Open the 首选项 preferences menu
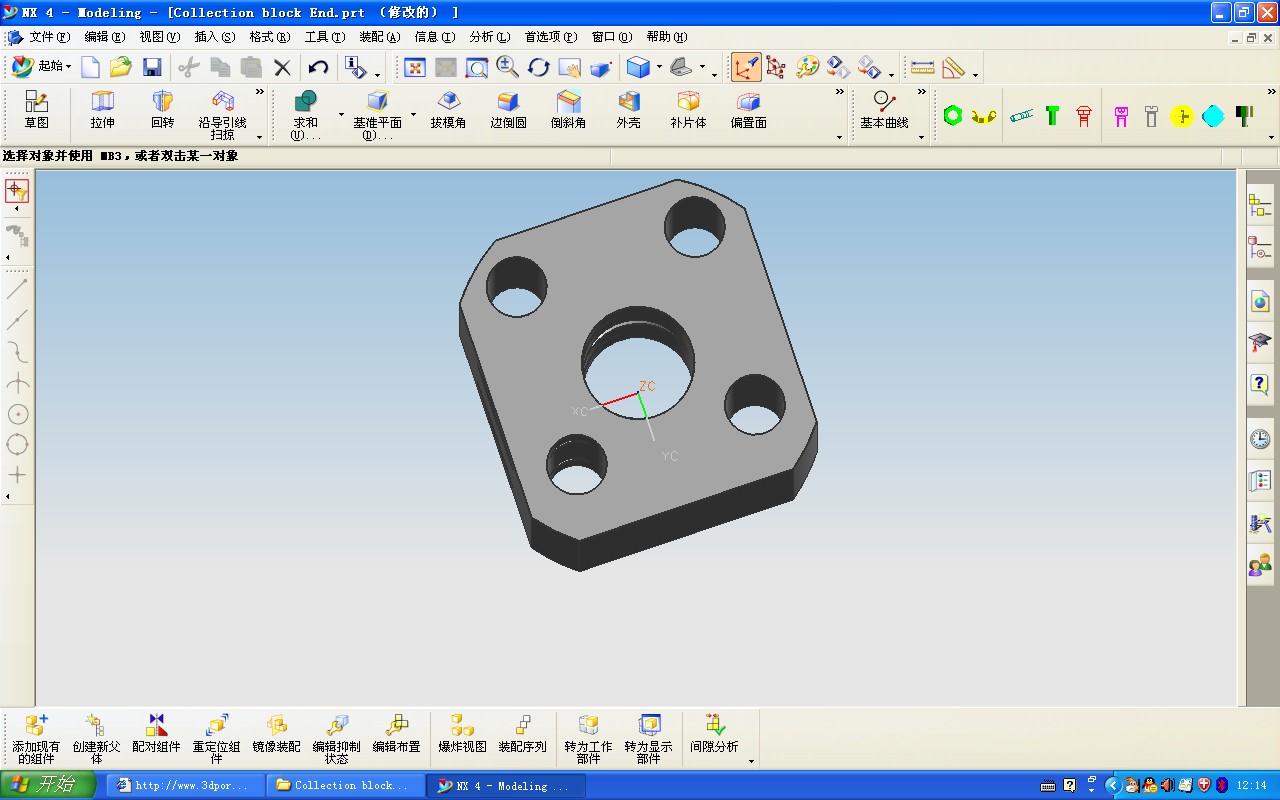Screen dimensions: 1280x800 point(551,37)
